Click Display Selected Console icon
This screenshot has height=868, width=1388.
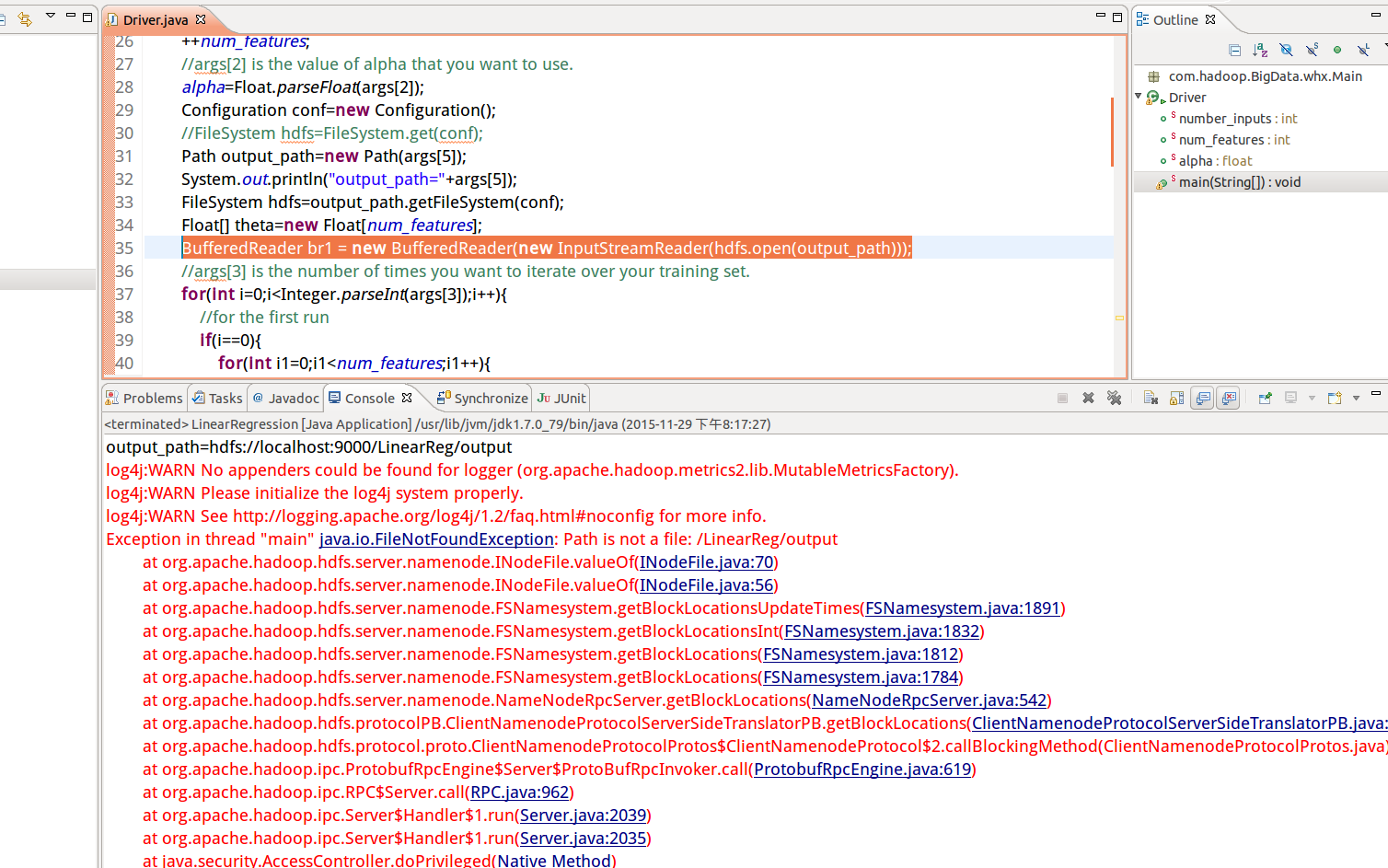coord(1290,398)
